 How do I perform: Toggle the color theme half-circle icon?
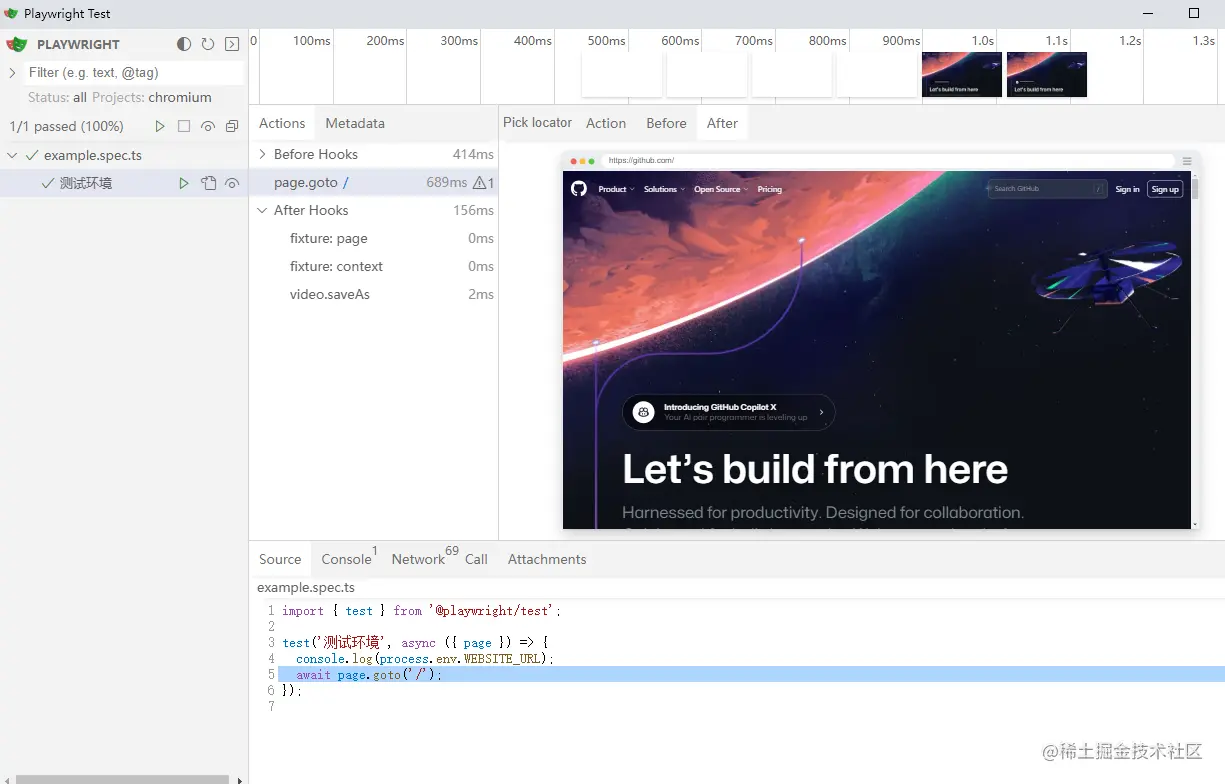point(184,44)
